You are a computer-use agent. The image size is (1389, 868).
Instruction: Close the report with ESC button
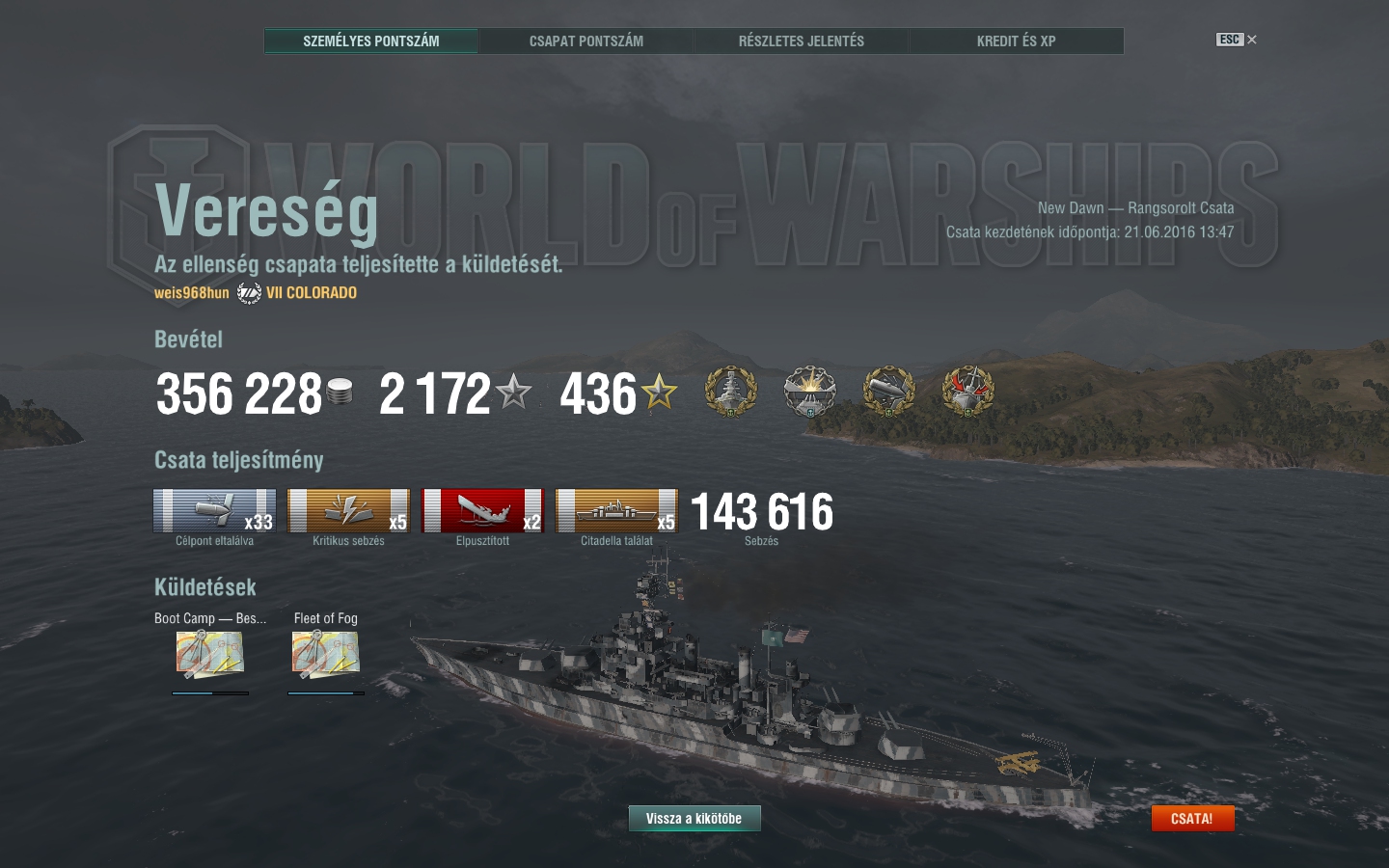[1237, 40]
